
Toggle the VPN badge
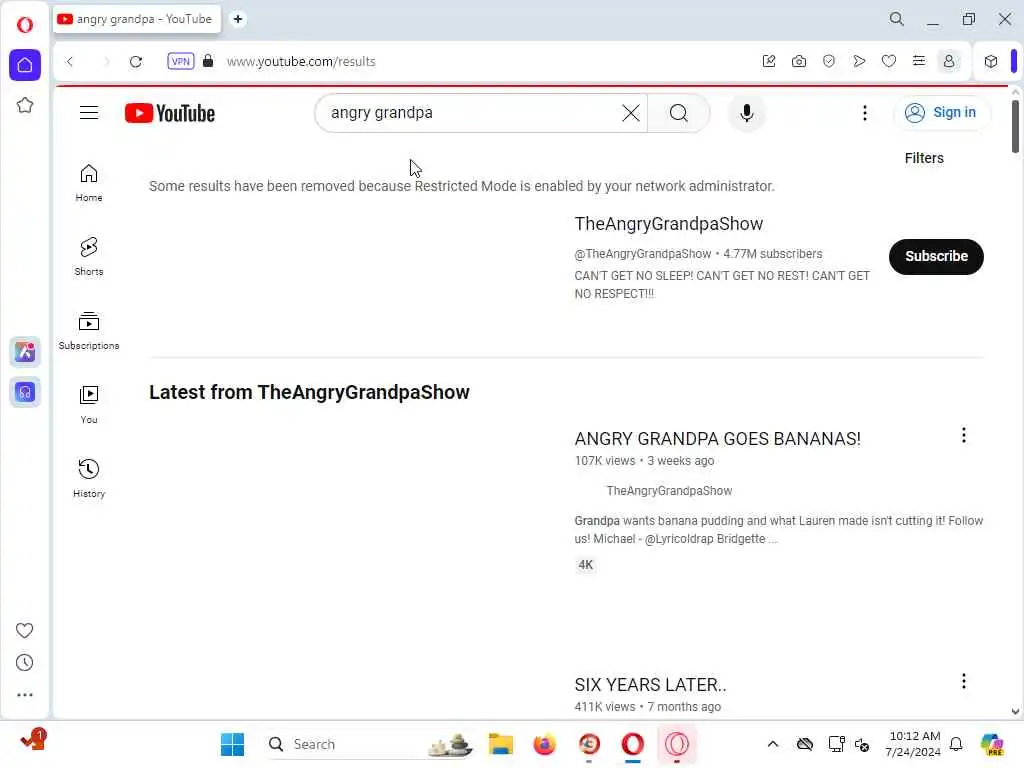(x=180, y=61)
